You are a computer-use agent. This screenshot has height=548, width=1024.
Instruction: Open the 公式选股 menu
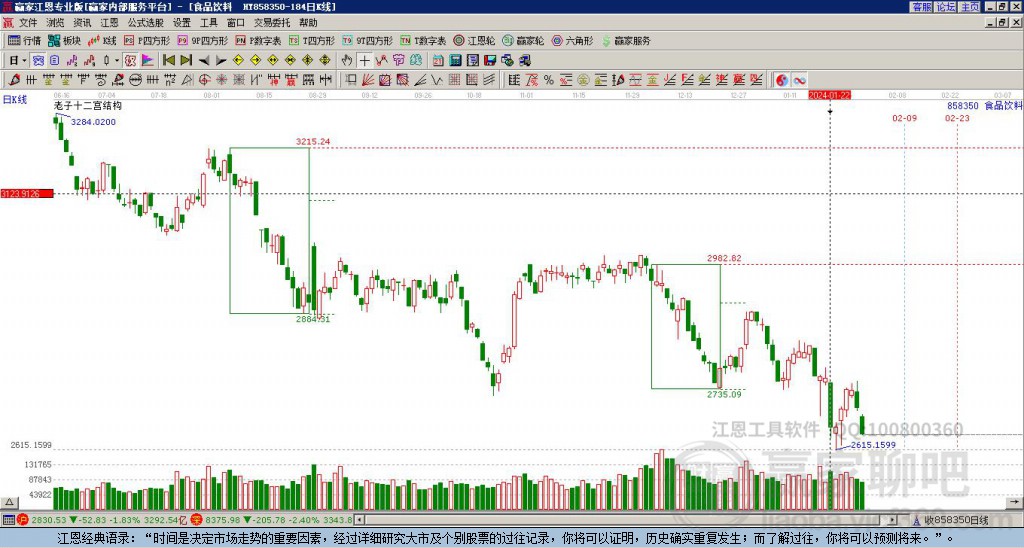pos(146,23)
